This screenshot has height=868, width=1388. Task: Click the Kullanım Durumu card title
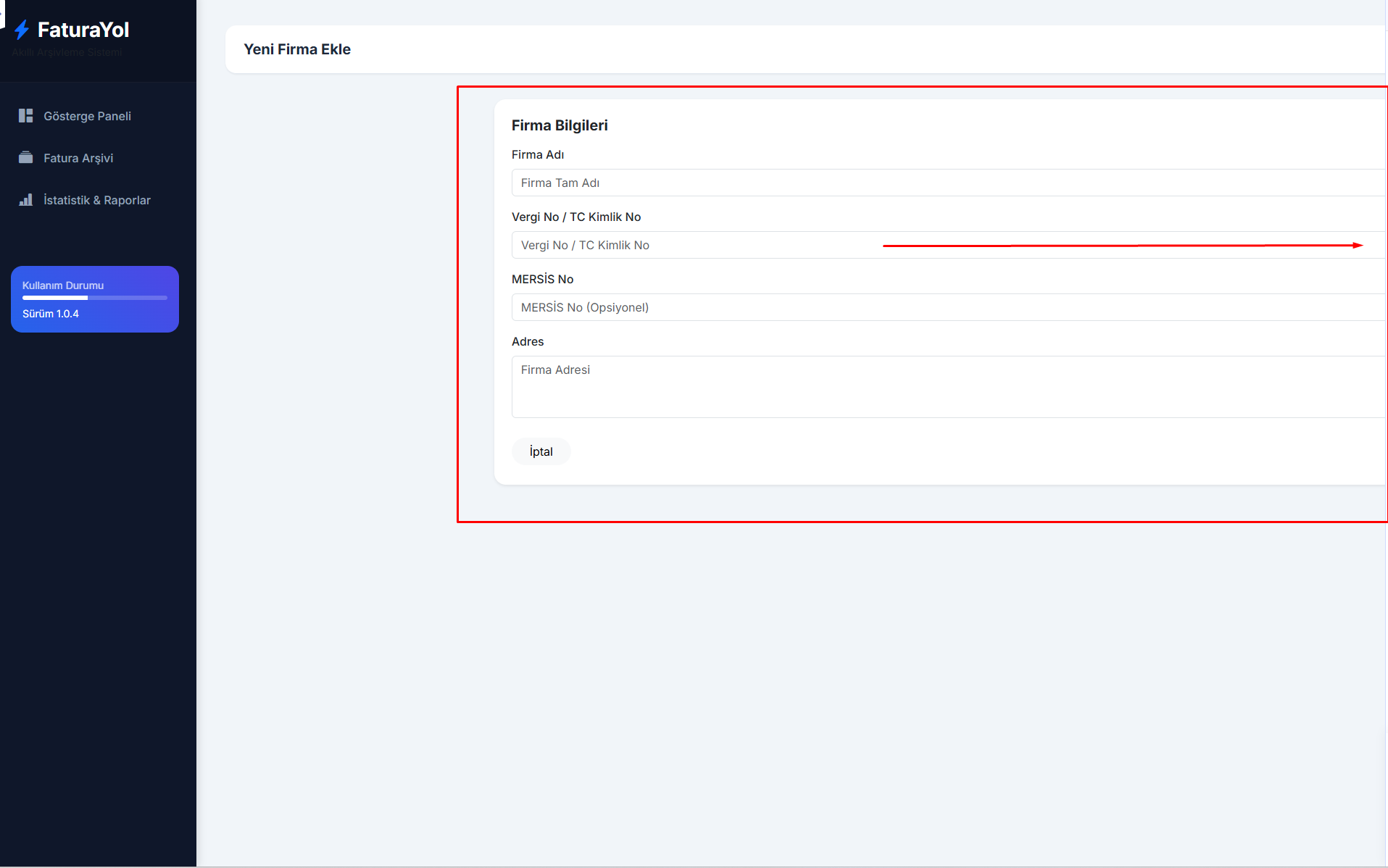[63, 285]
